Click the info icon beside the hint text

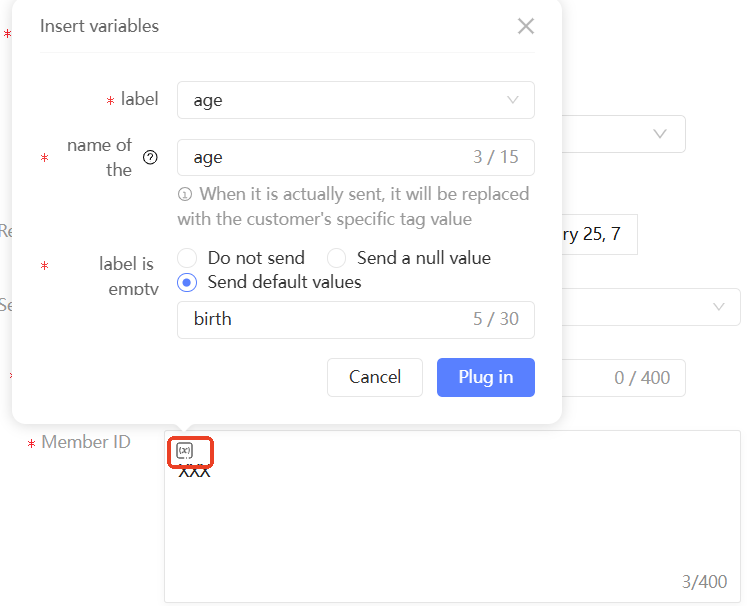coord(185,194)
